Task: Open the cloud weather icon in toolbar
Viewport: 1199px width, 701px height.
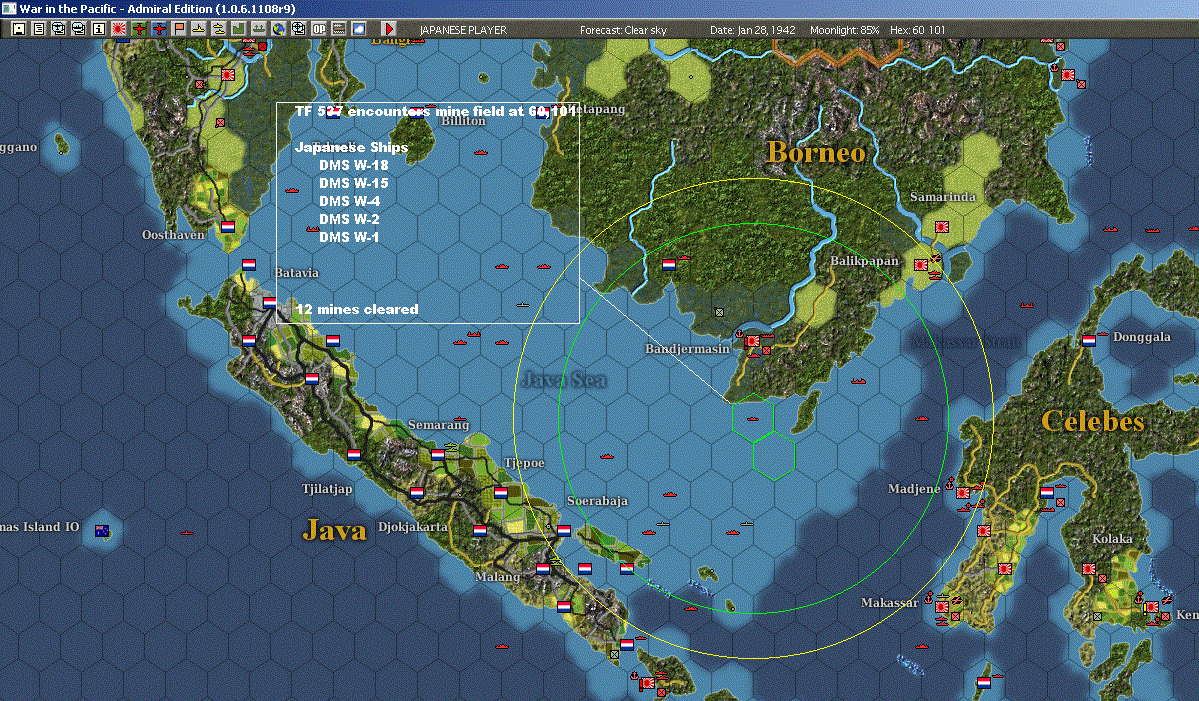Action: coord(359,29)
